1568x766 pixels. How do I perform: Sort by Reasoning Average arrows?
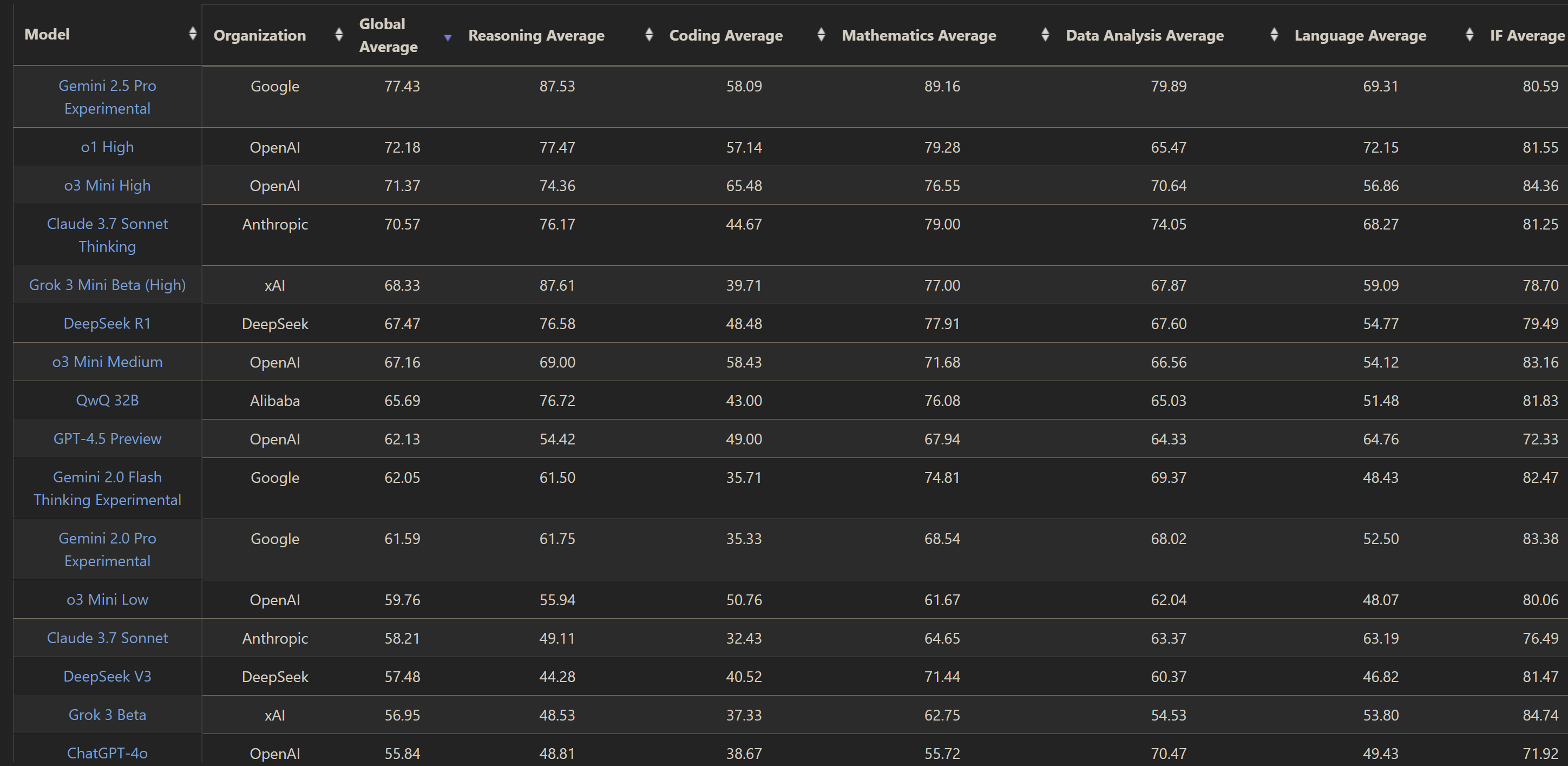(649, 35)
